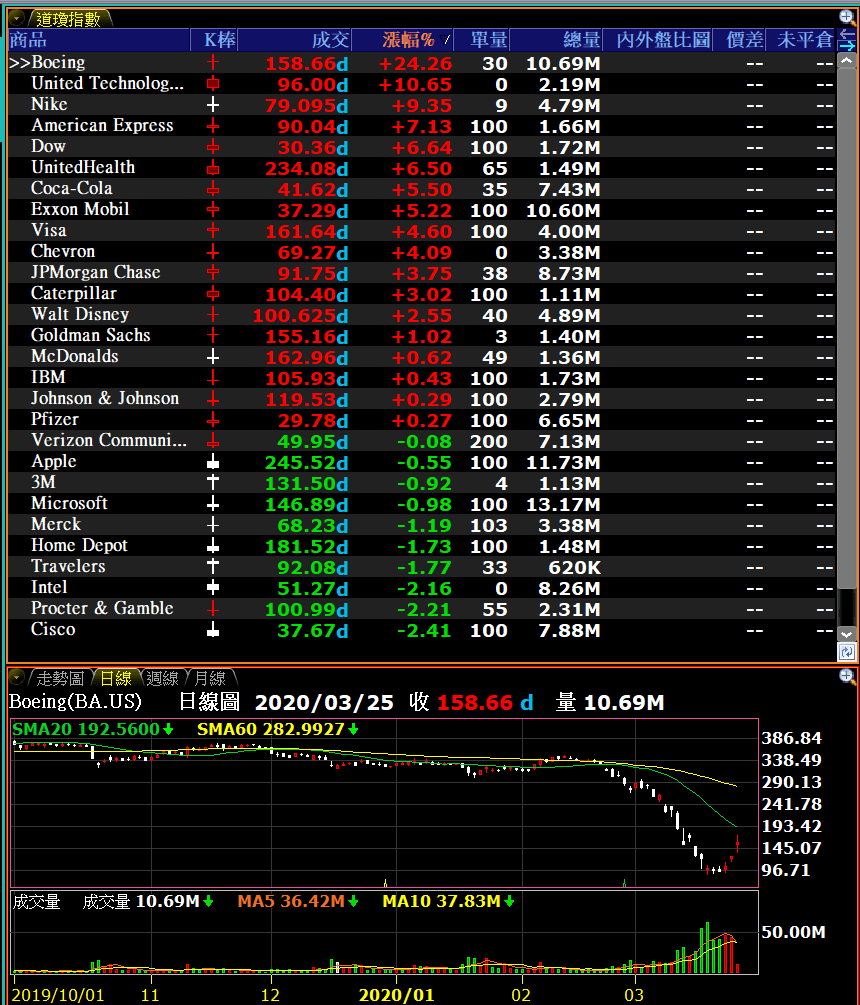This screenshot has height=1005, width=860.
Task: Select the Johnson & Johnson row
Action: tap(422, 399)
